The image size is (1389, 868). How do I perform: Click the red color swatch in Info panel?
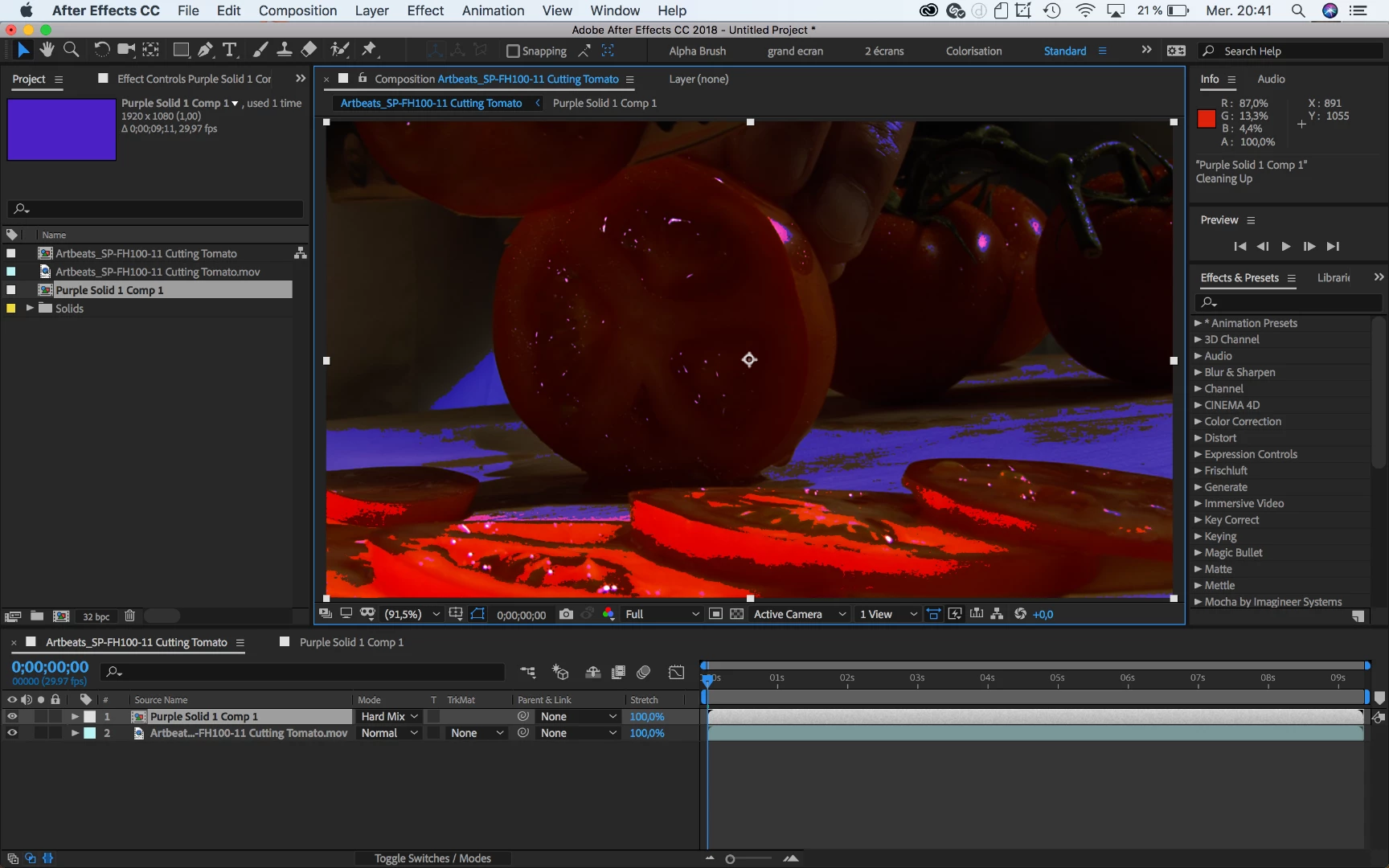1206,119
